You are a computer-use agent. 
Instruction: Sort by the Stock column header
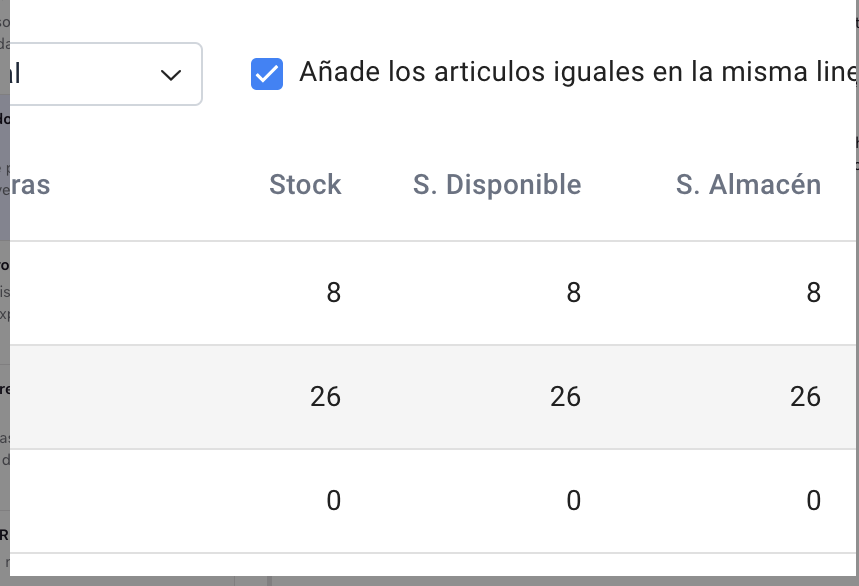(x=305, y=185)
